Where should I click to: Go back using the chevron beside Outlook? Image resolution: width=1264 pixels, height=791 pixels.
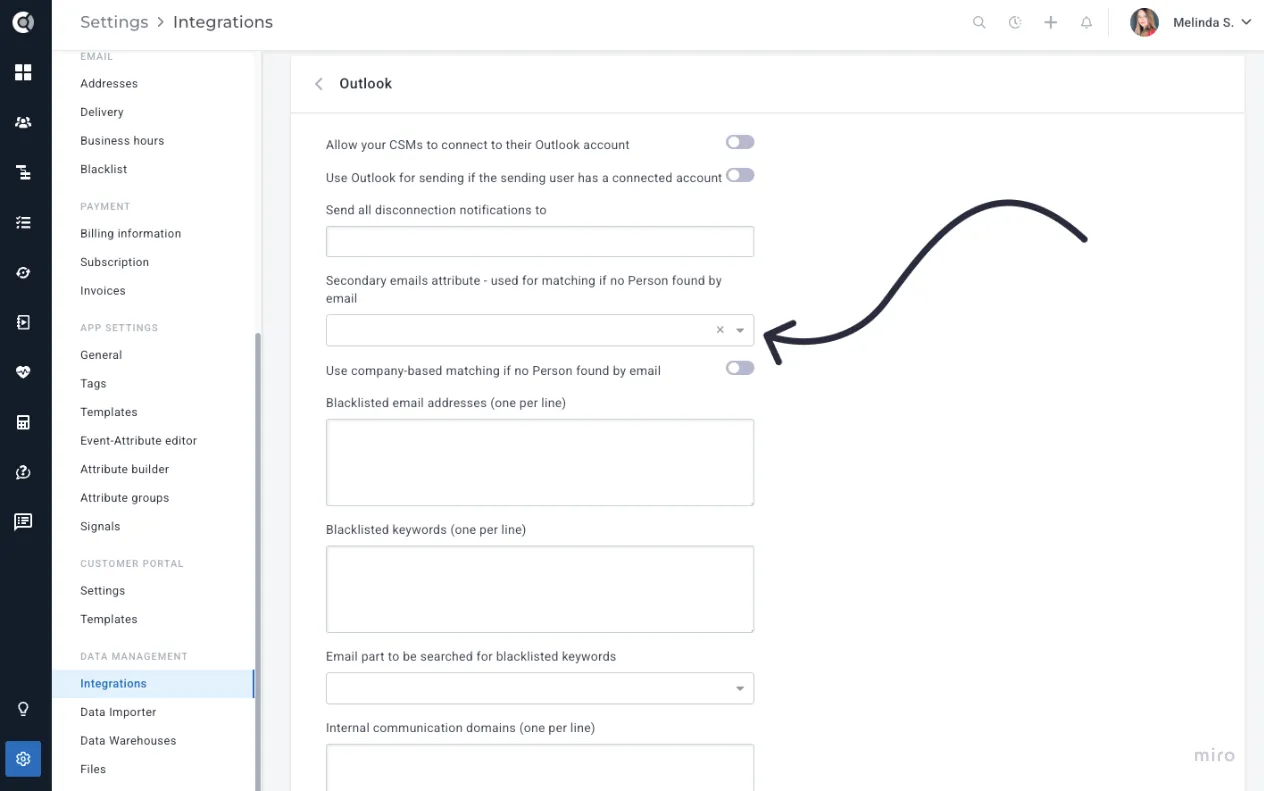pyautogui.click(x=319, y=84)
